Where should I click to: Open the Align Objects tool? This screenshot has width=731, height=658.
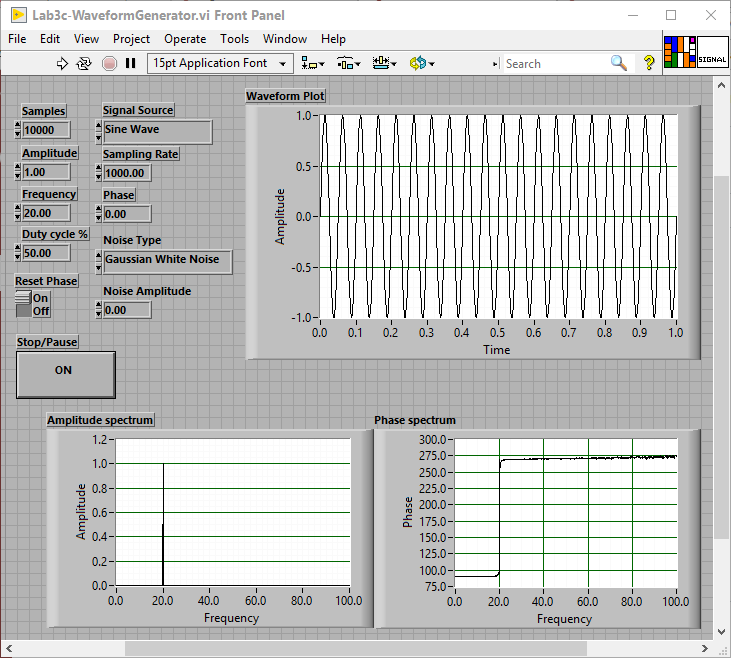[x=313, y=63]
